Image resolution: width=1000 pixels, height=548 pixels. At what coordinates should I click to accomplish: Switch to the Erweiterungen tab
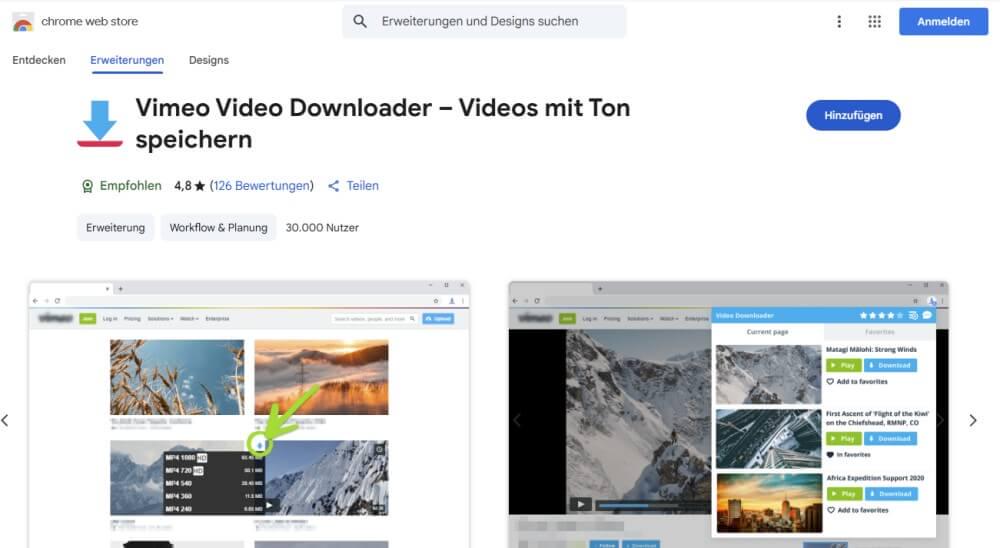127,60
